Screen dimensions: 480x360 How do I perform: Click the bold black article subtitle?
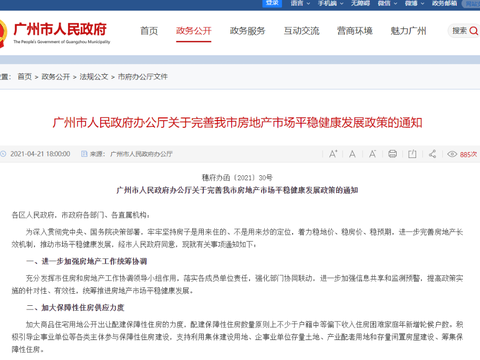point(237,190)
